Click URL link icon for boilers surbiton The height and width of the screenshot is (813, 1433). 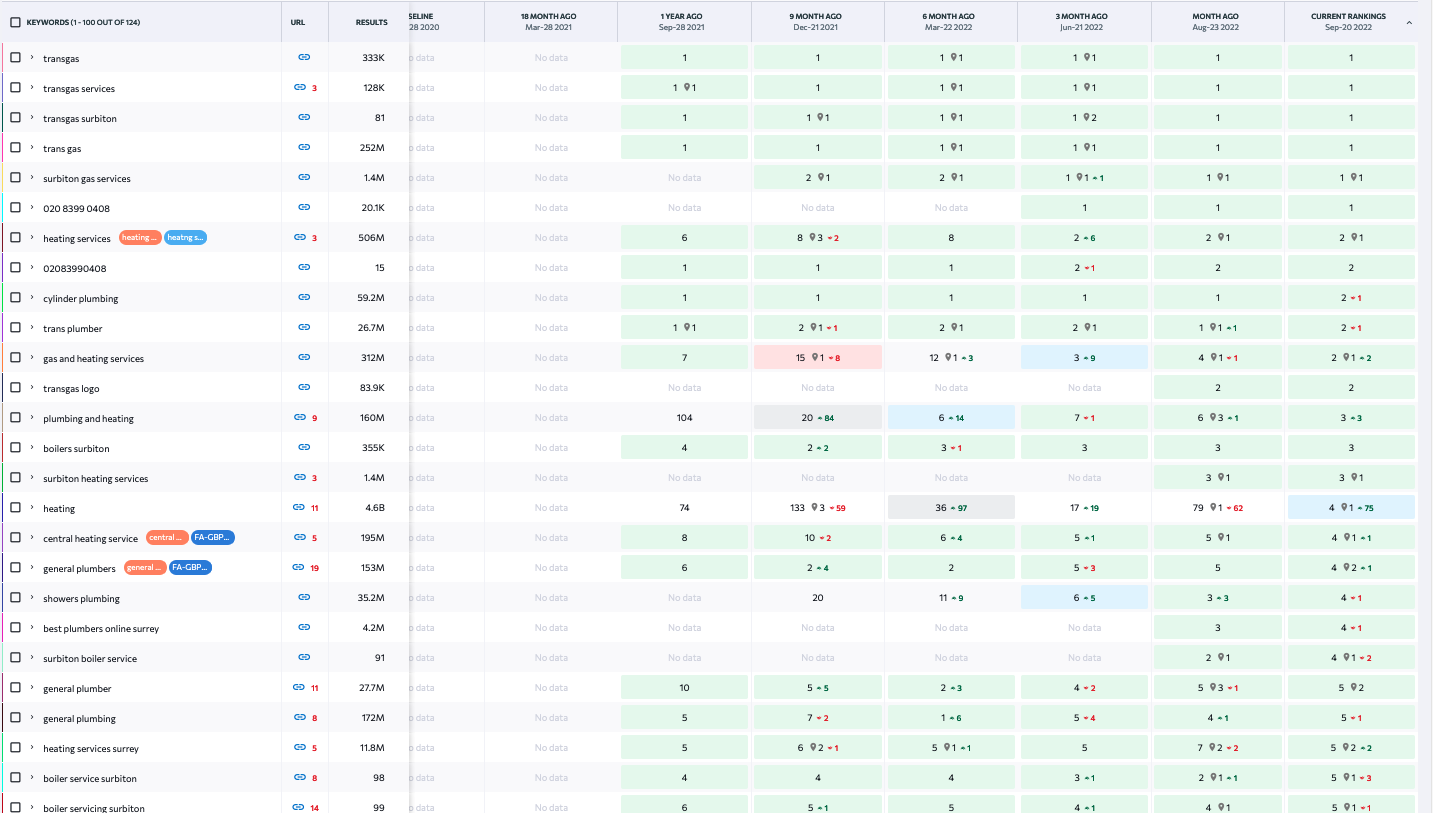tap(304, 448)
